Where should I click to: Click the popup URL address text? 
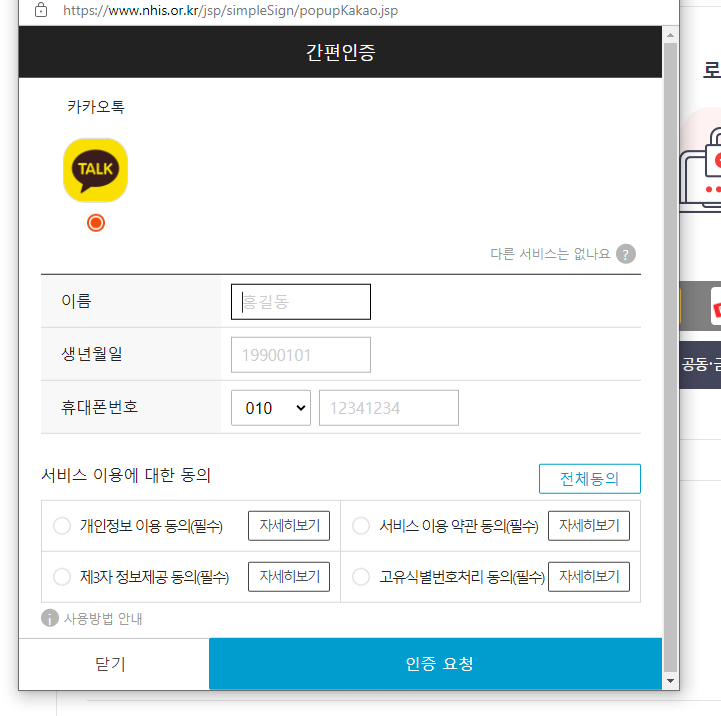tap(230, 11)
